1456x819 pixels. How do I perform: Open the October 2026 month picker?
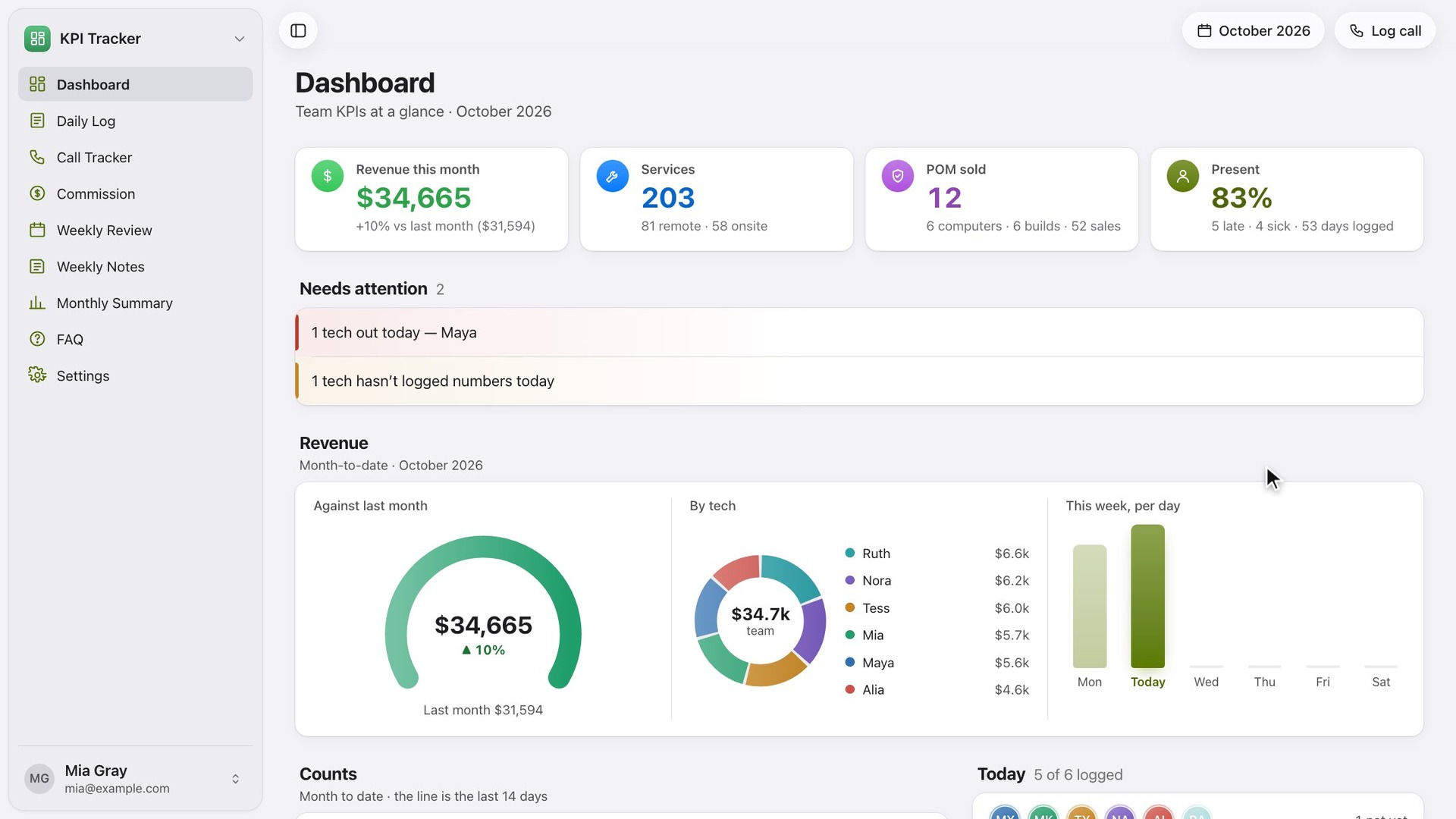[x=1254, y=31]
